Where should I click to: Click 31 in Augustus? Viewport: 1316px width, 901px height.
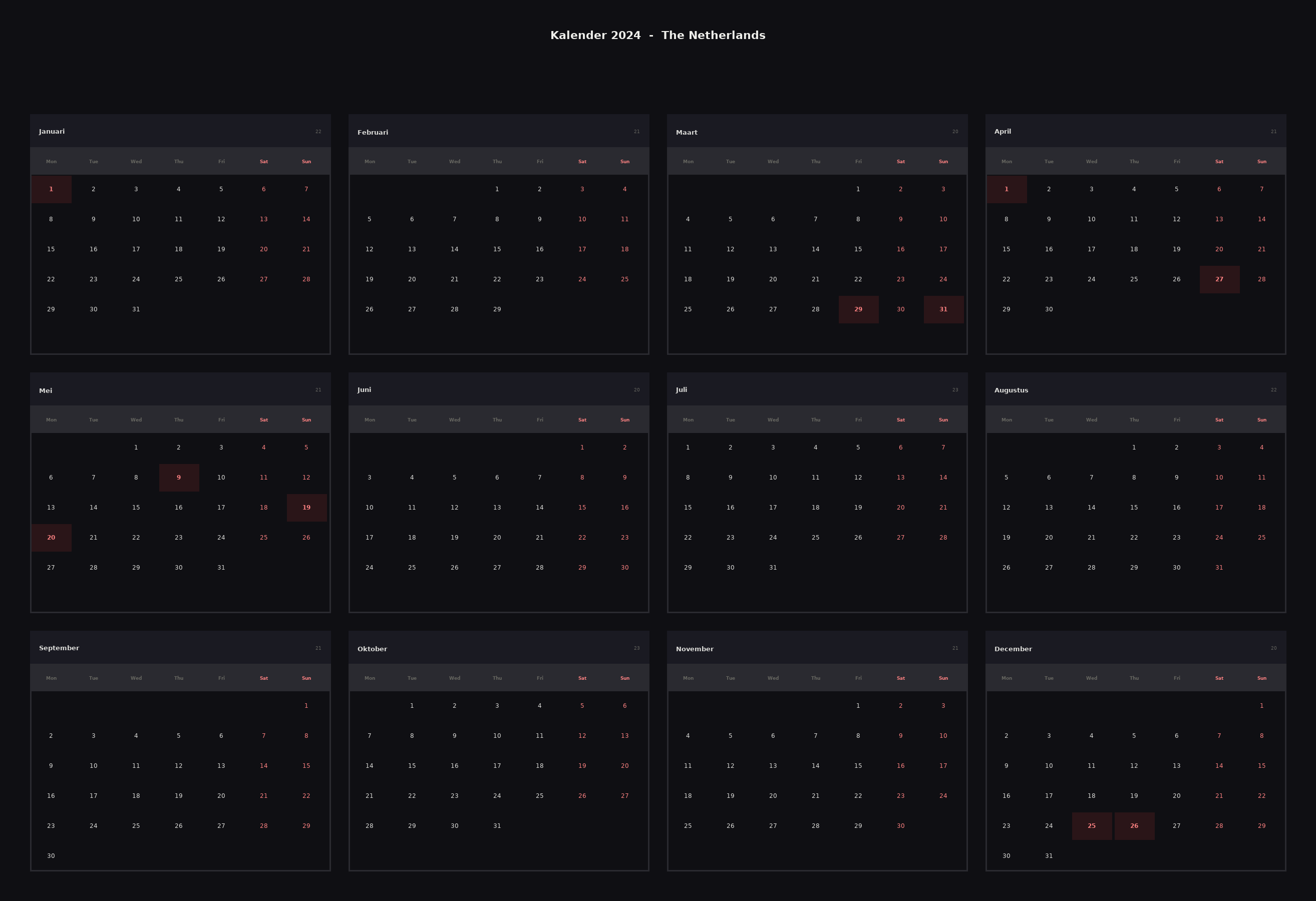point(1219,568)
